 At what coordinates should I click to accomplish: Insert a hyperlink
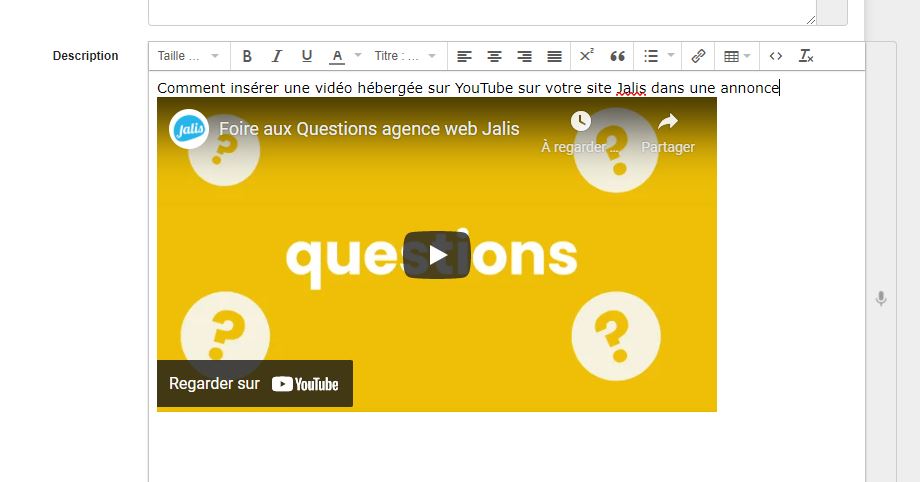(698, 56)
